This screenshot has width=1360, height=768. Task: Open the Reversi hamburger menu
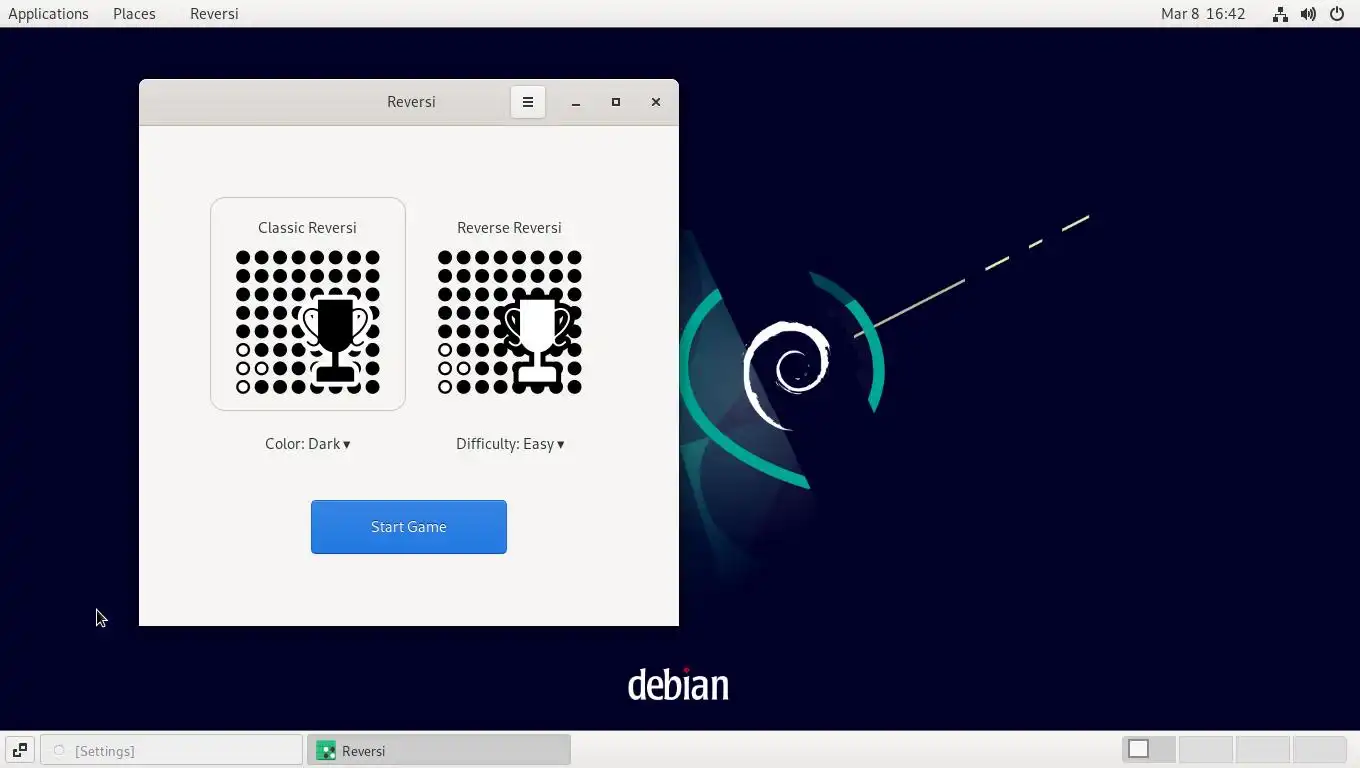(x=528, y=102)
